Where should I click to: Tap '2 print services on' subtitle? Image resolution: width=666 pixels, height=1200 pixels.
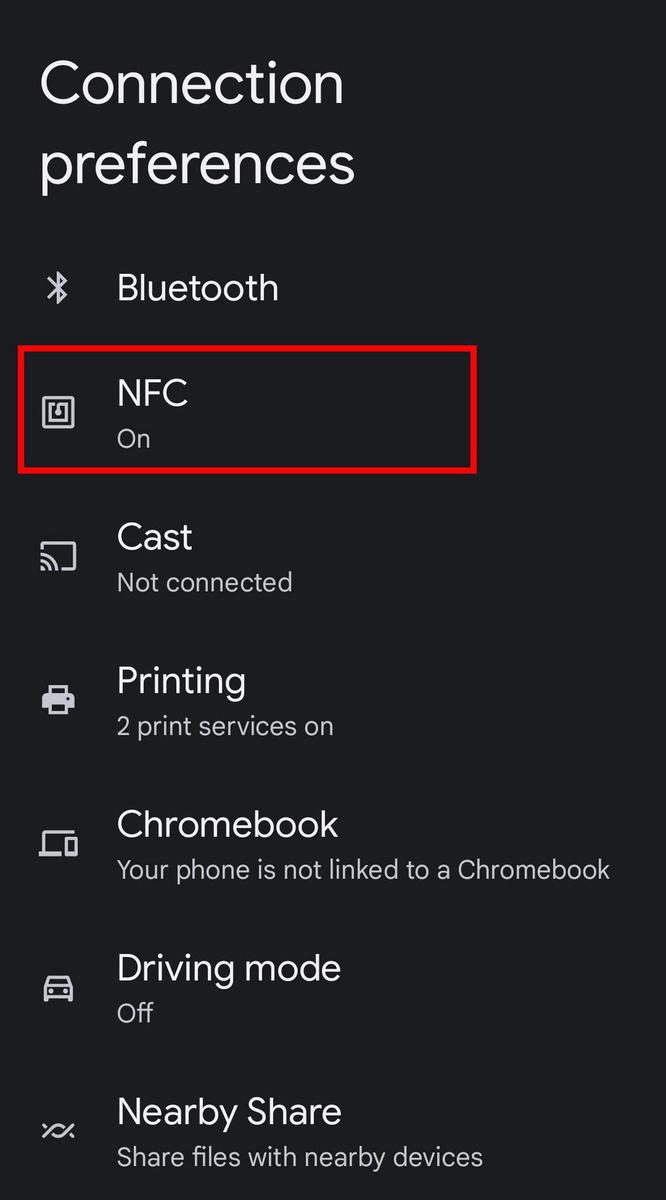coord(225,726)
